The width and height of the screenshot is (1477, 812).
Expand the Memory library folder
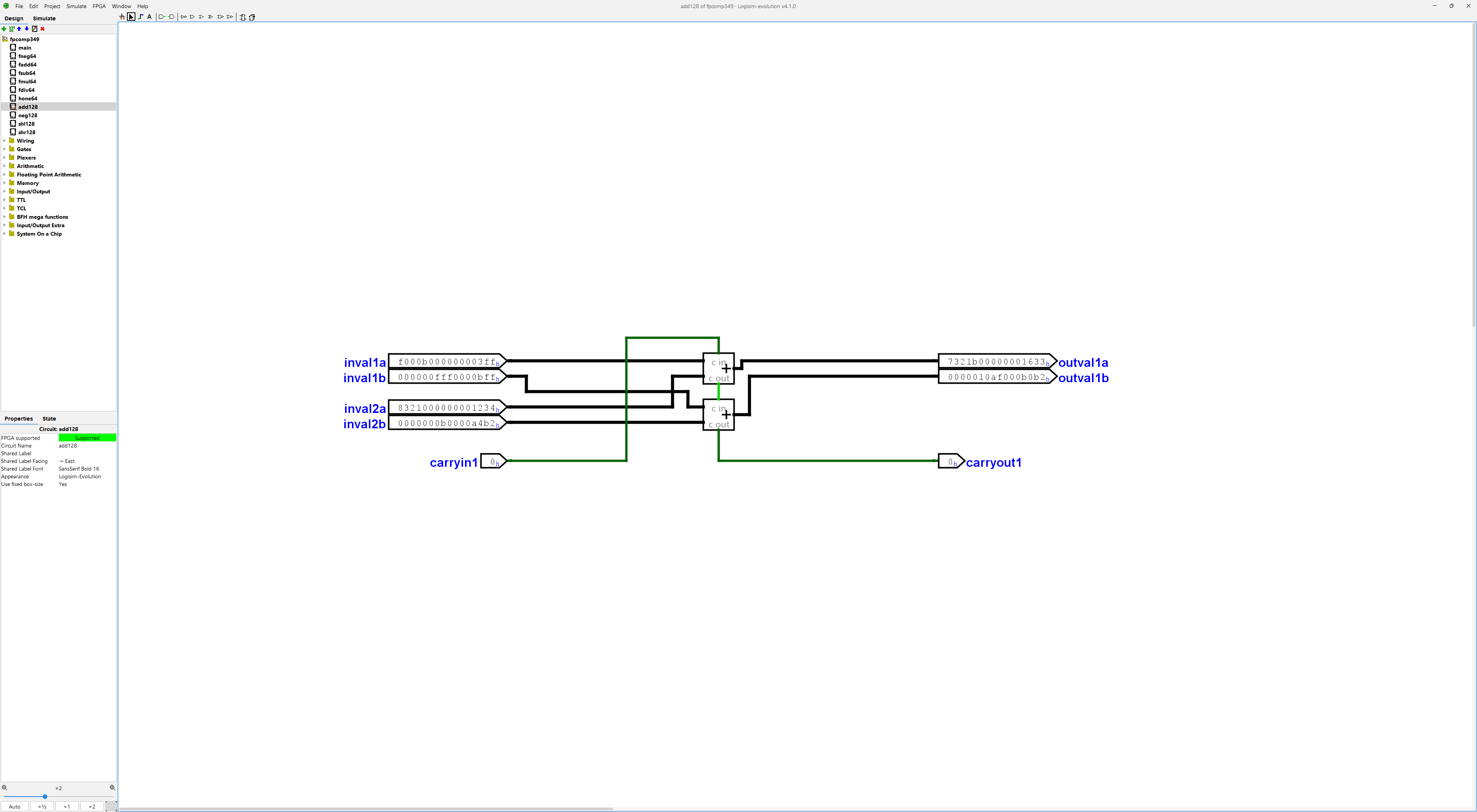tap(5, 183)
